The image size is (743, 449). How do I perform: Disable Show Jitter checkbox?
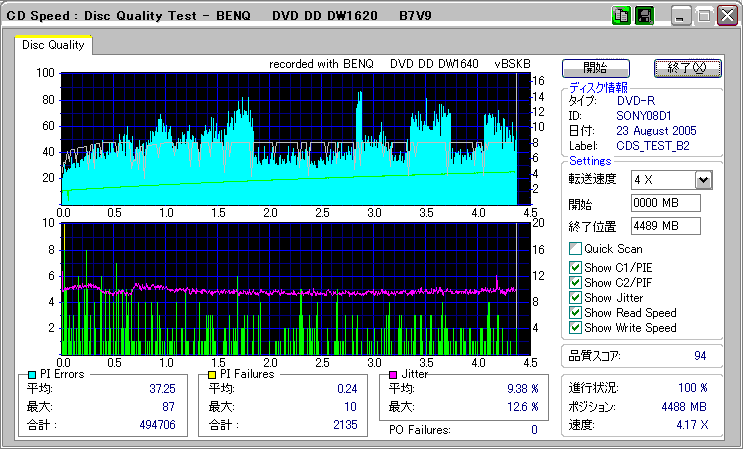575,298
